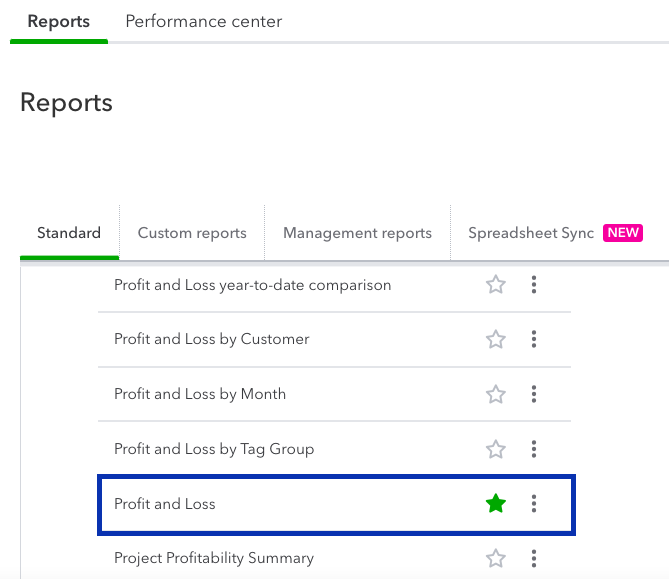669x579 pixels.
Task: Toggle favorite star for Profit and Loss by Tag Group
Action: [x=496, y=449]
